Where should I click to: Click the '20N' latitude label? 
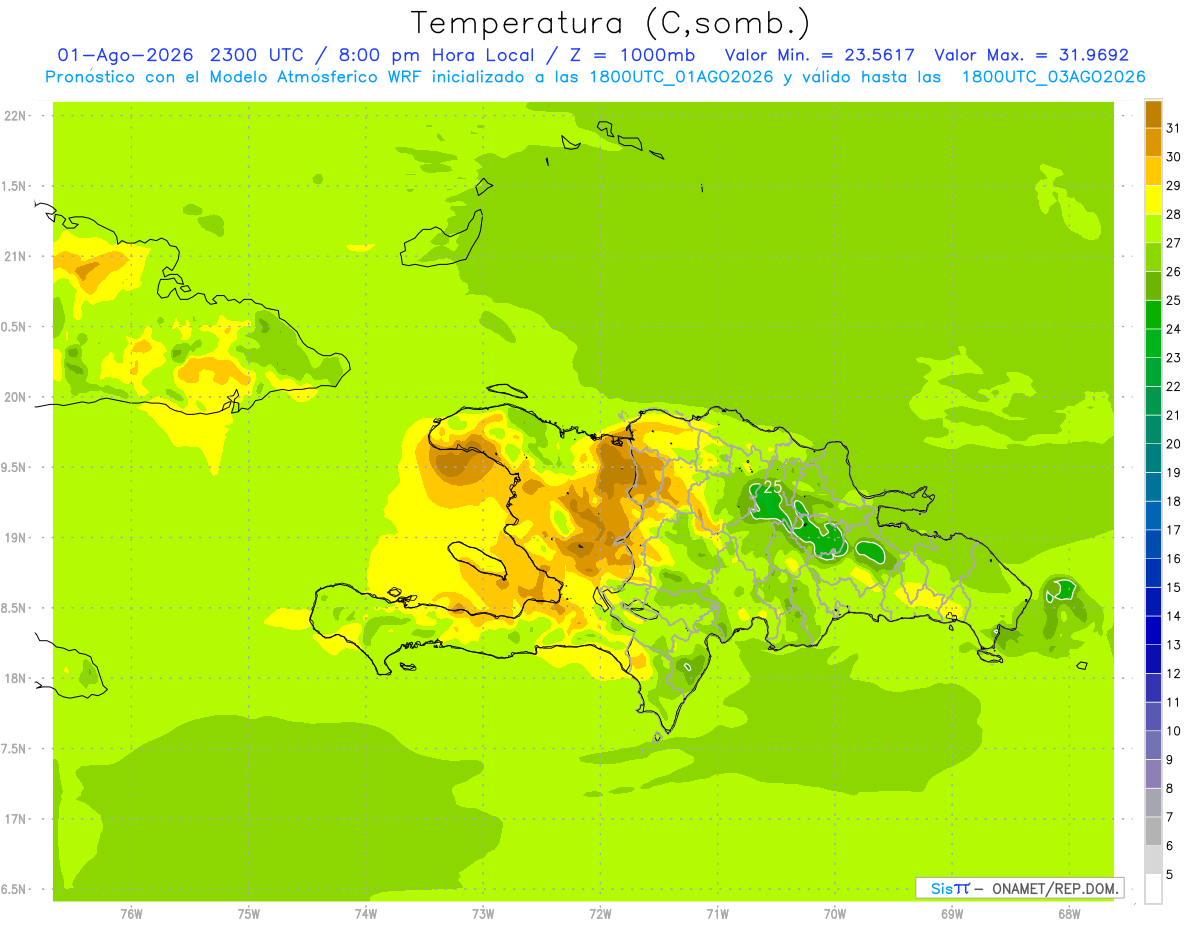click(x=15, y=397)
